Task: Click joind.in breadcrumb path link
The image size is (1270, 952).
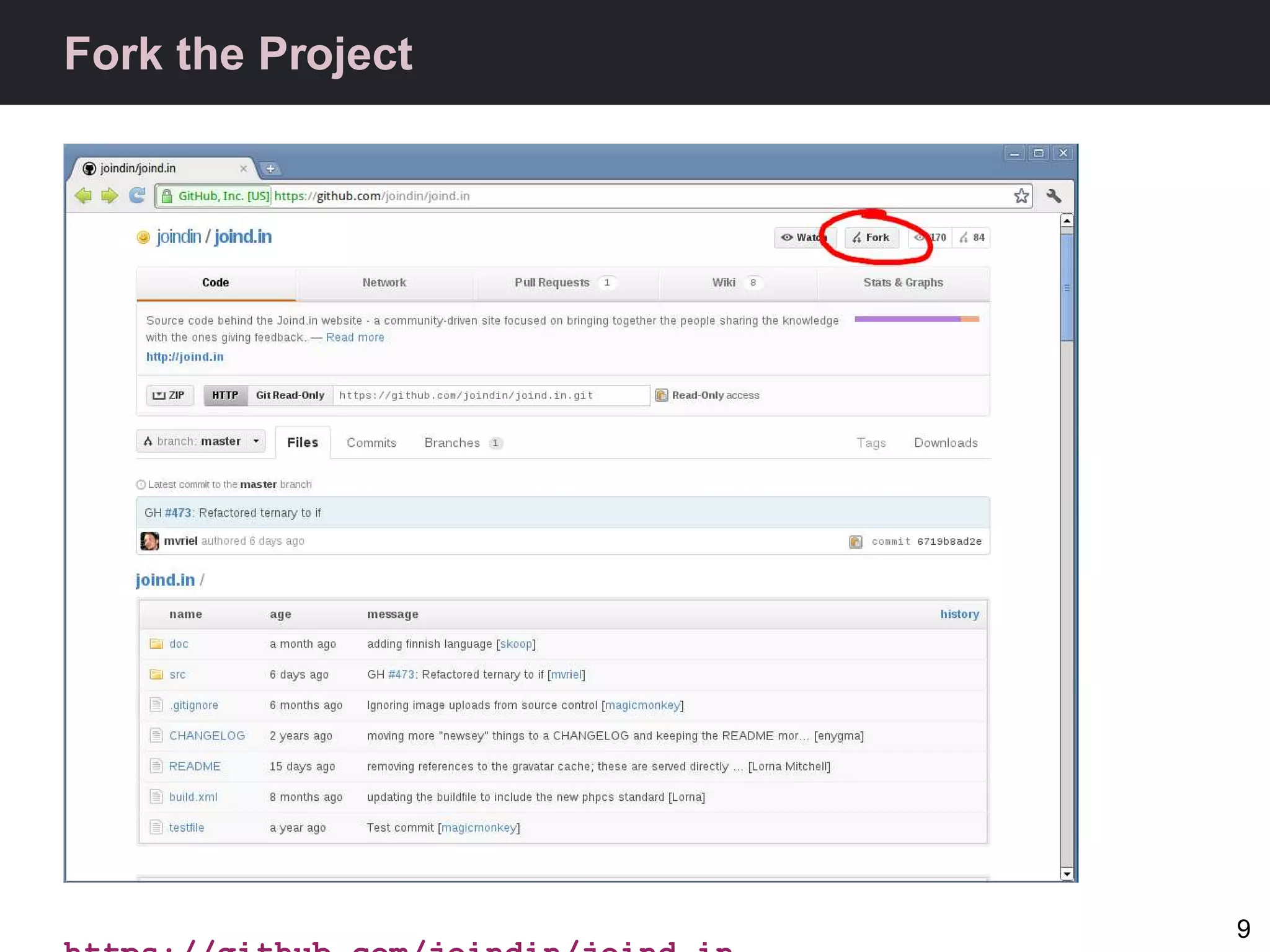Action: 165,580
